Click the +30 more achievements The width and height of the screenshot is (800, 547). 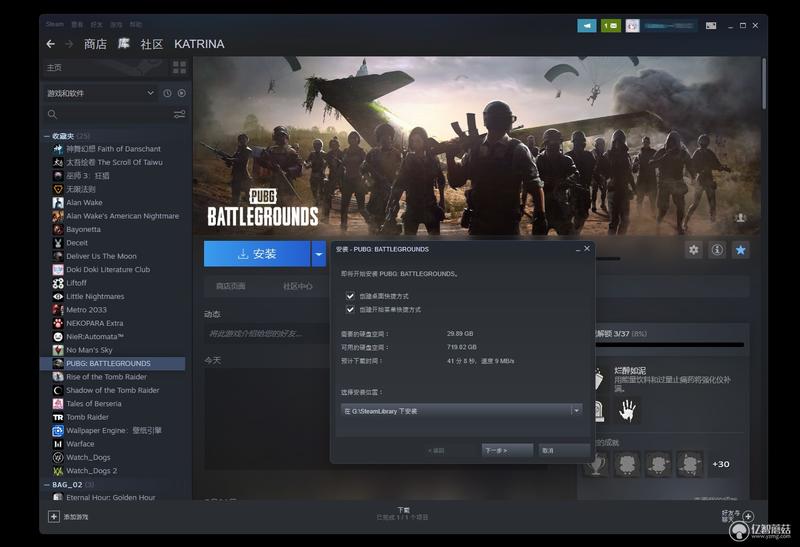coord(720,464)
